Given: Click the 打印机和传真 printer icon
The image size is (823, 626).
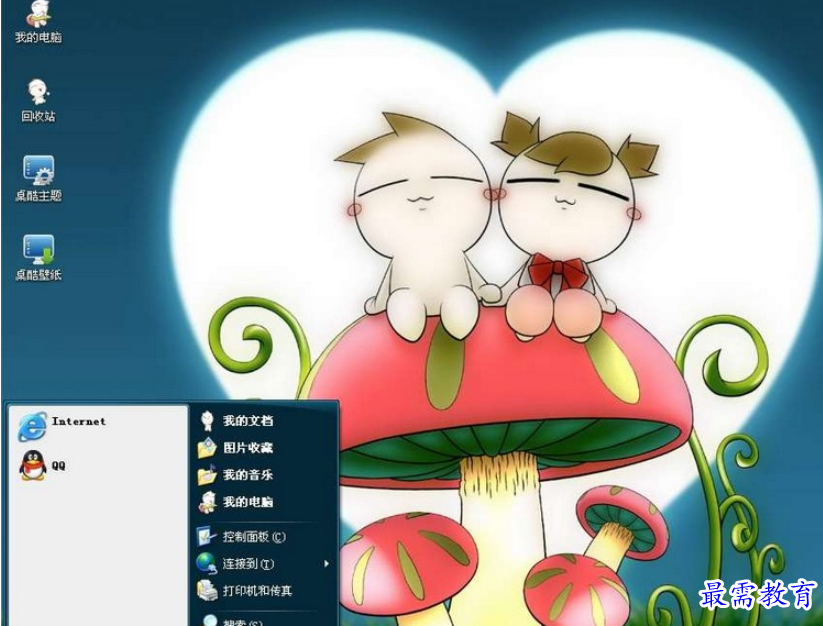Looking at the screenshot, I should click(207, 591).
